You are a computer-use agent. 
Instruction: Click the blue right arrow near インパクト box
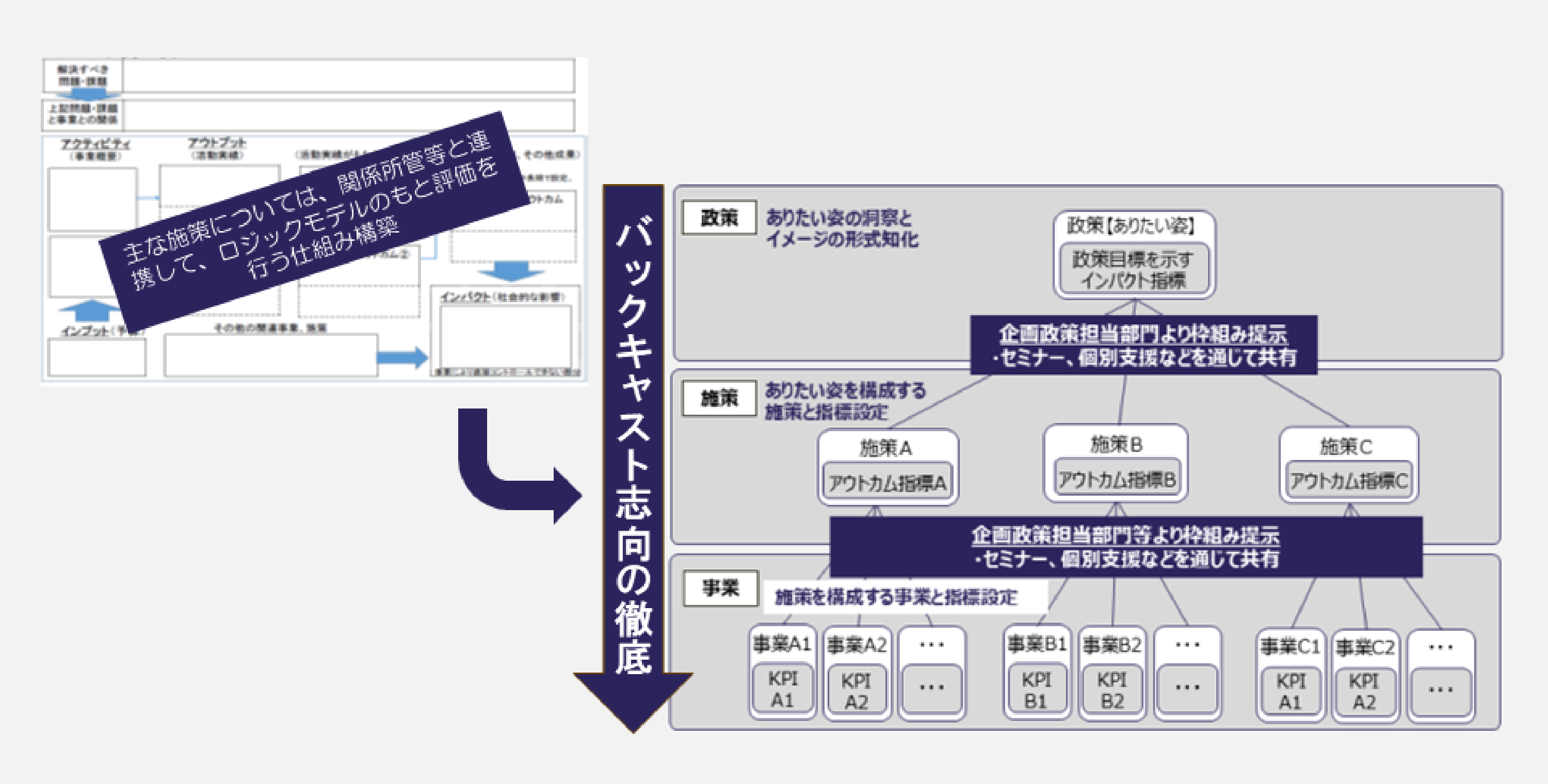[402, 357]
